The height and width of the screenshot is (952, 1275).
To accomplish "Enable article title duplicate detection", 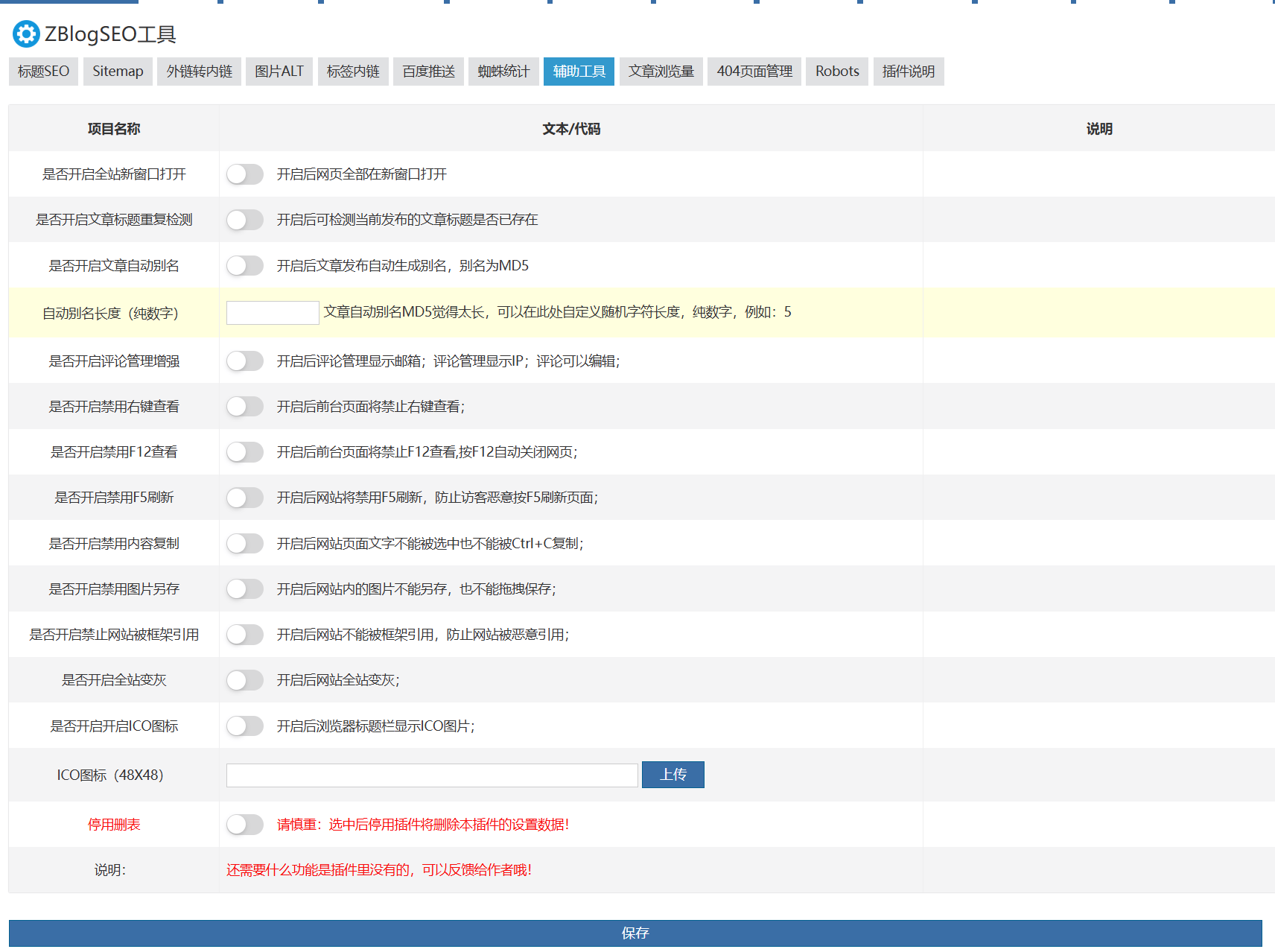I will (244, 220).
